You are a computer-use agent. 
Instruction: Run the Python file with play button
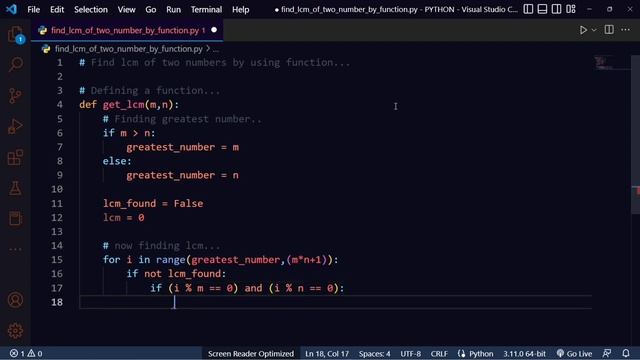pyautogui.click(x=583, y=30)
